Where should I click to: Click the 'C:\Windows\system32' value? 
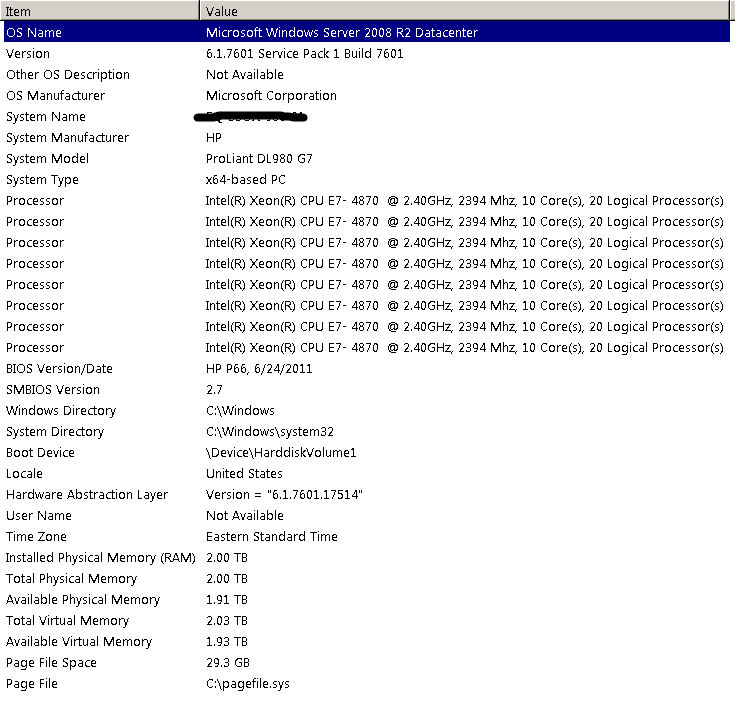point(270,432)
